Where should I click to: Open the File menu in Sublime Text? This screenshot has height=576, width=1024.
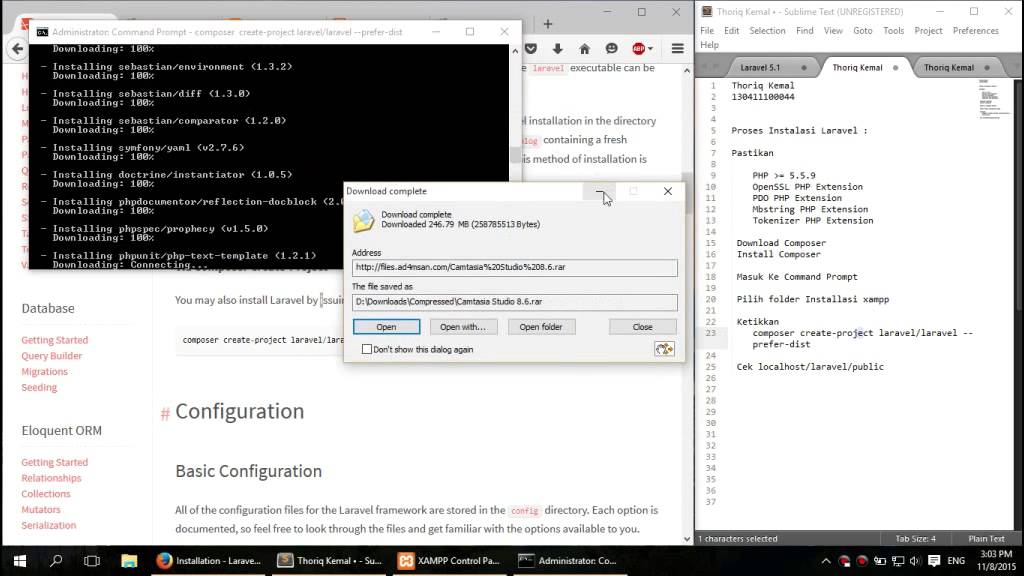point(707,31)
